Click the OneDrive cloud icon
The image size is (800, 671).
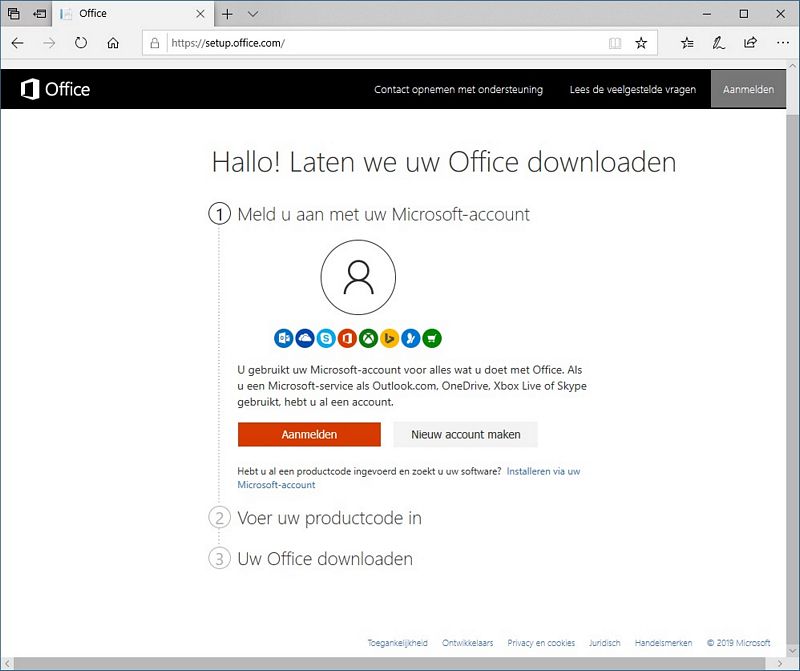tap(305, 338)
